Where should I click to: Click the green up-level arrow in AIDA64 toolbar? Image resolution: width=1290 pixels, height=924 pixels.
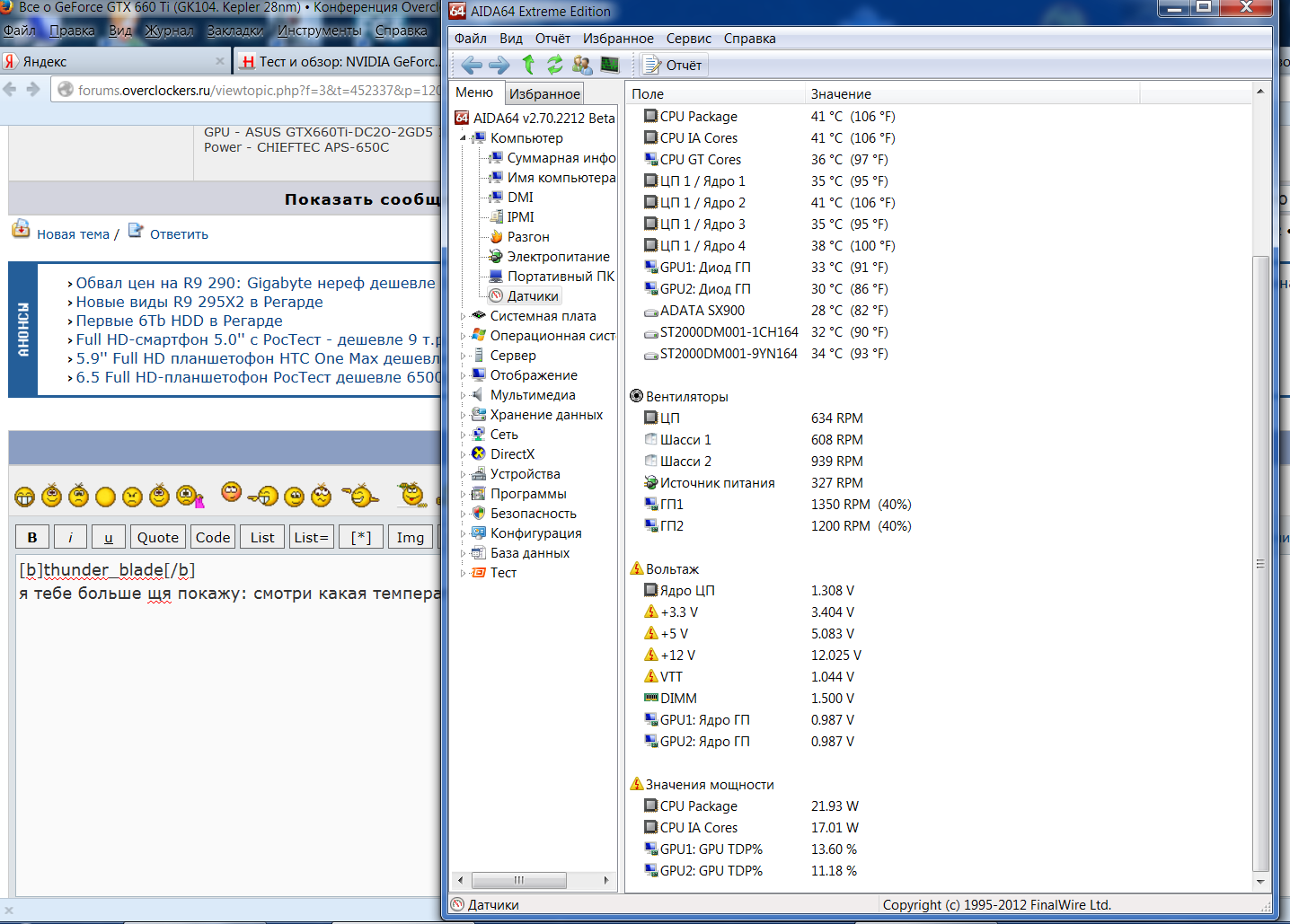(x=528, y=65)
